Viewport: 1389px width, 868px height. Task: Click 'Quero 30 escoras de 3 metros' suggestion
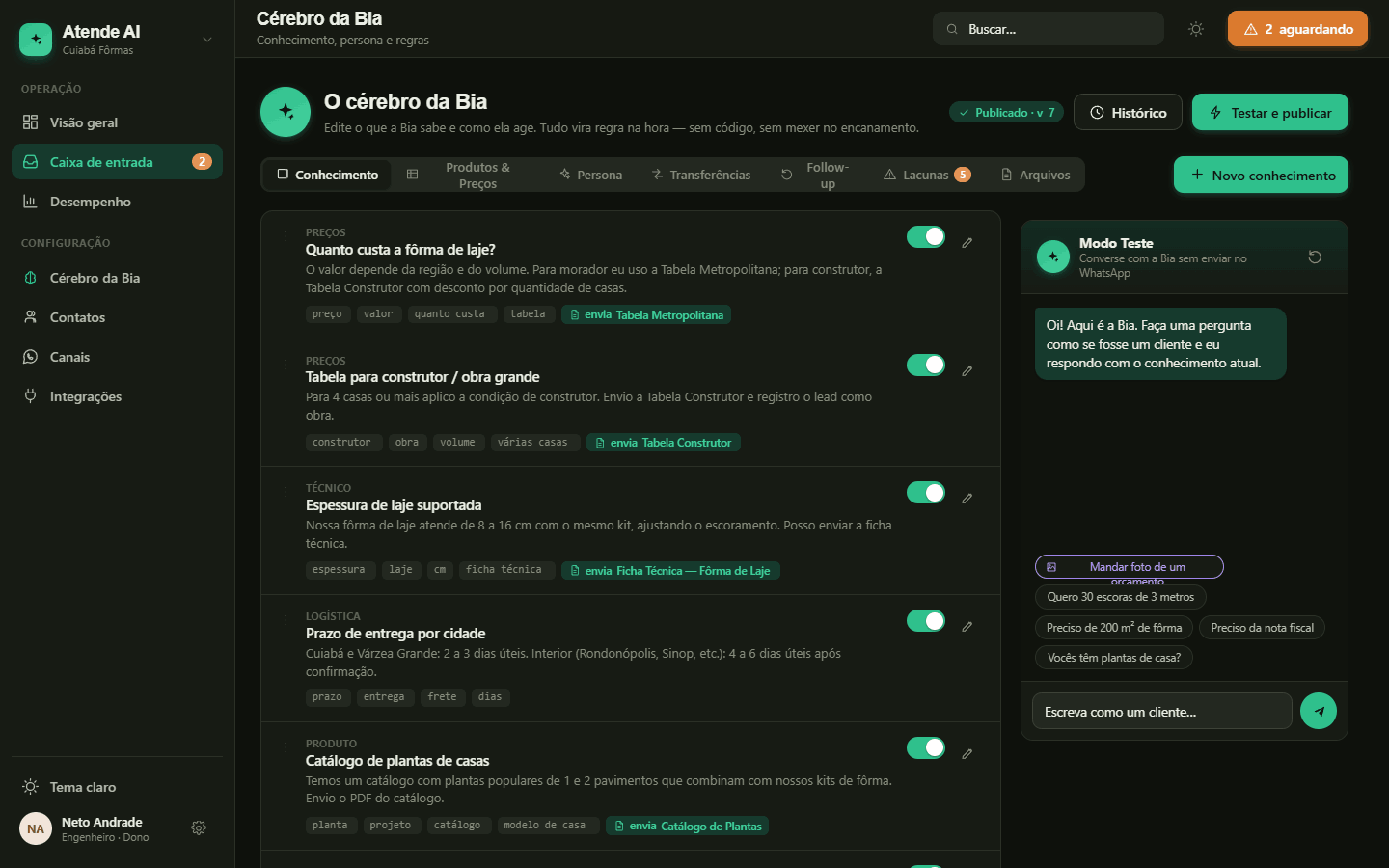(1121, 597)
